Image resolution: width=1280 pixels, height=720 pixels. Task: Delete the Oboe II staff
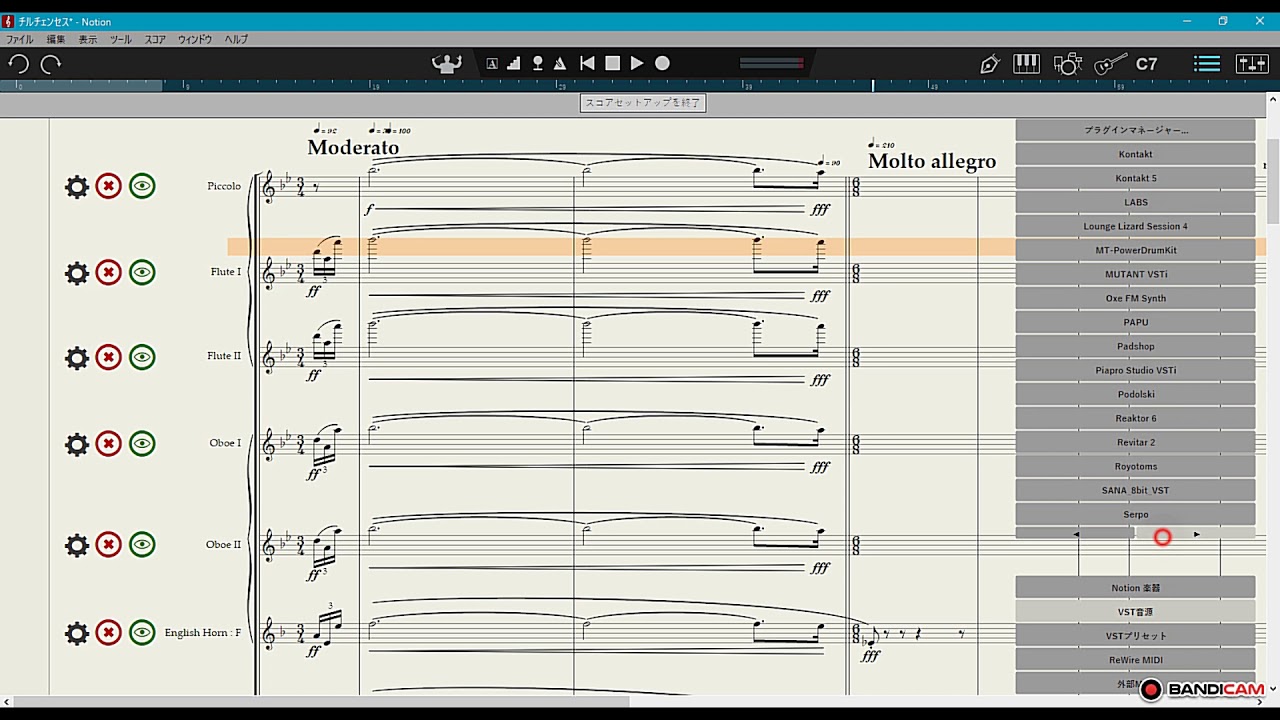click(109, 545)
